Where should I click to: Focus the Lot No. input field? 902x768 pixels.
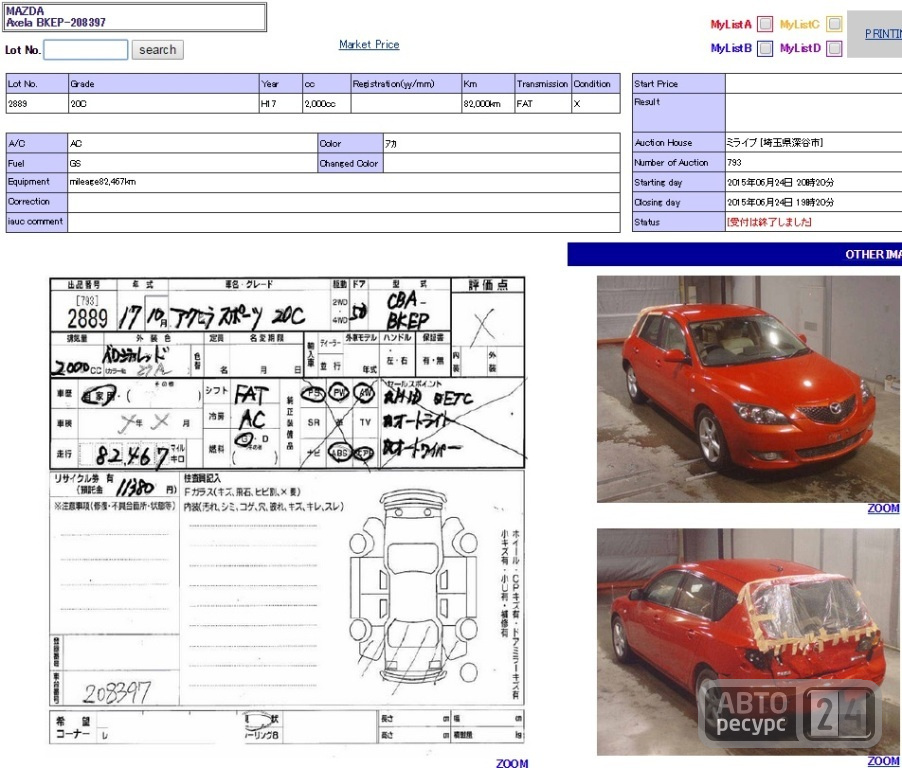pos(86,49)
